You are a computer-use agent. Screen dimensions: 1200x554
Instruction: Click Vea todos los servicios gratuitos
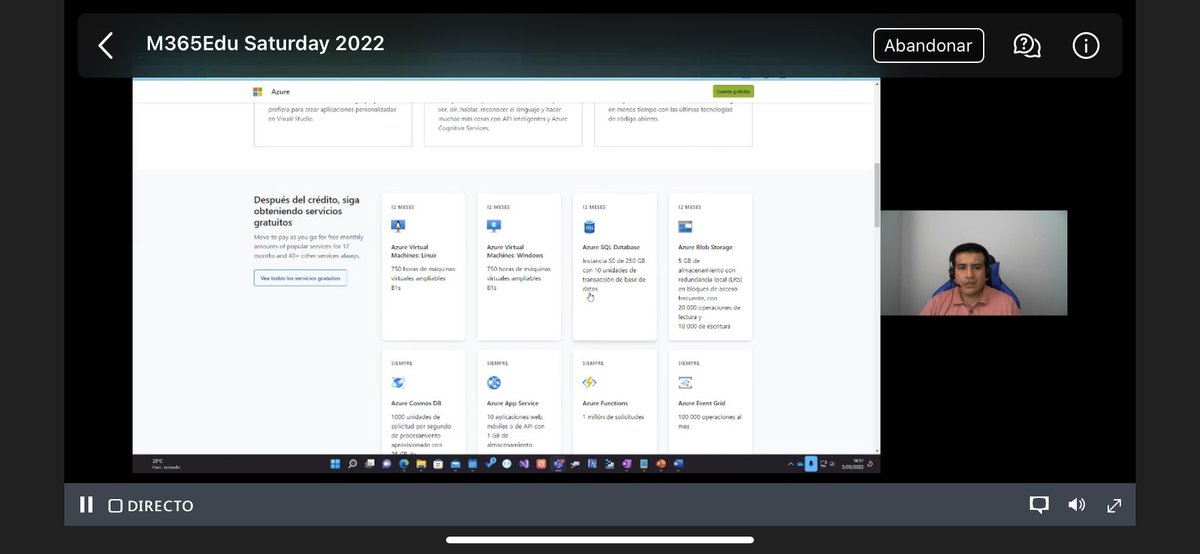300,278
